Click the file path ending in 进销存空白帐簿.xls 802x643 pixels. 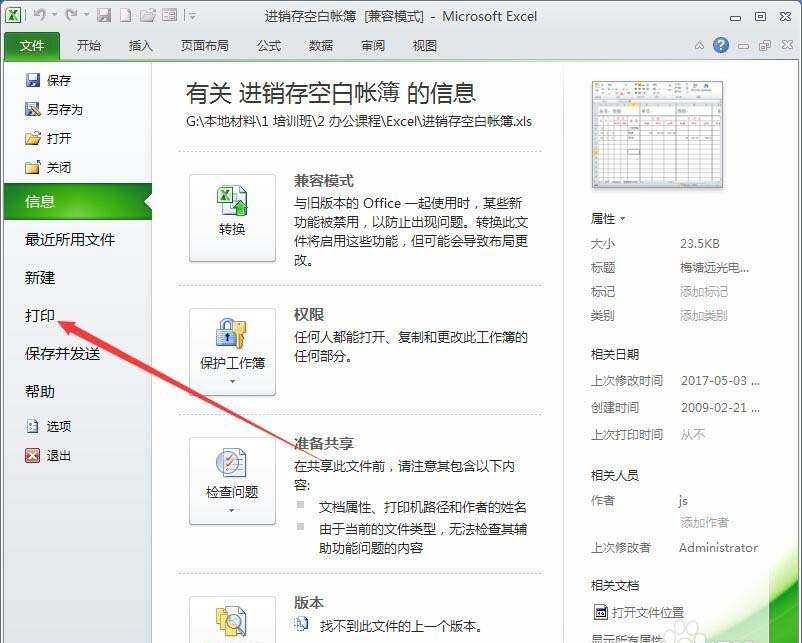point(359,121)
